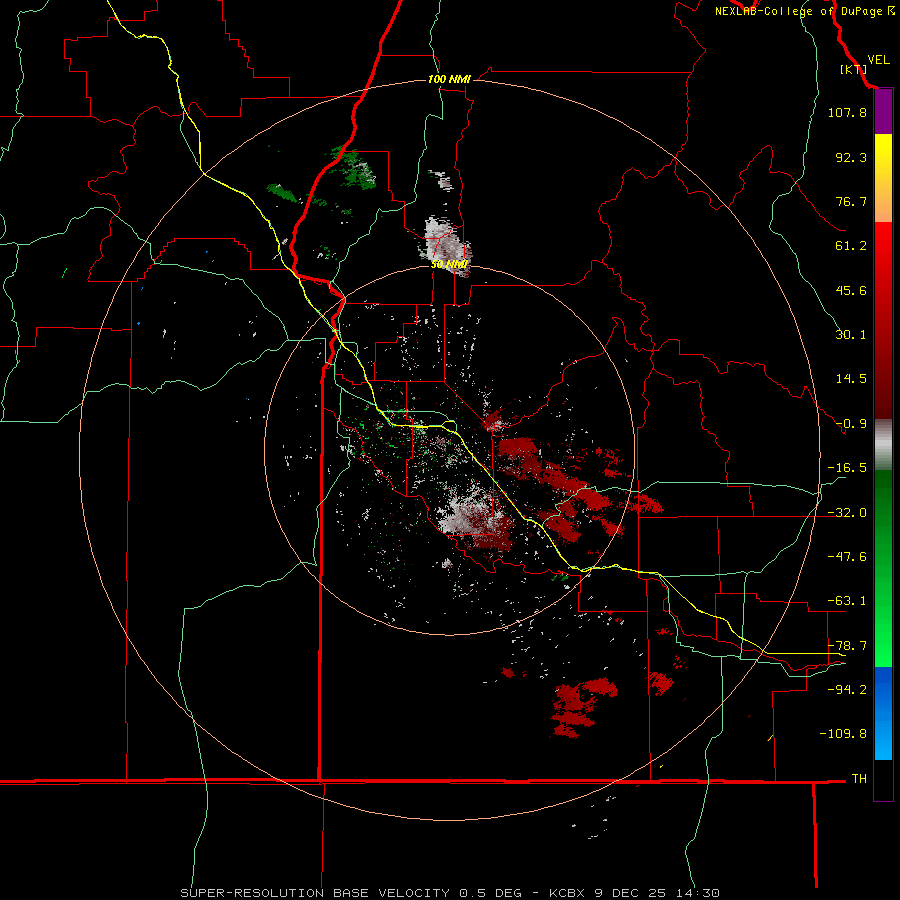The image size is (900, 900).
Task: Click the -94.2 velocity scale value
Action: pyautogui.click(x=847, y=689)
